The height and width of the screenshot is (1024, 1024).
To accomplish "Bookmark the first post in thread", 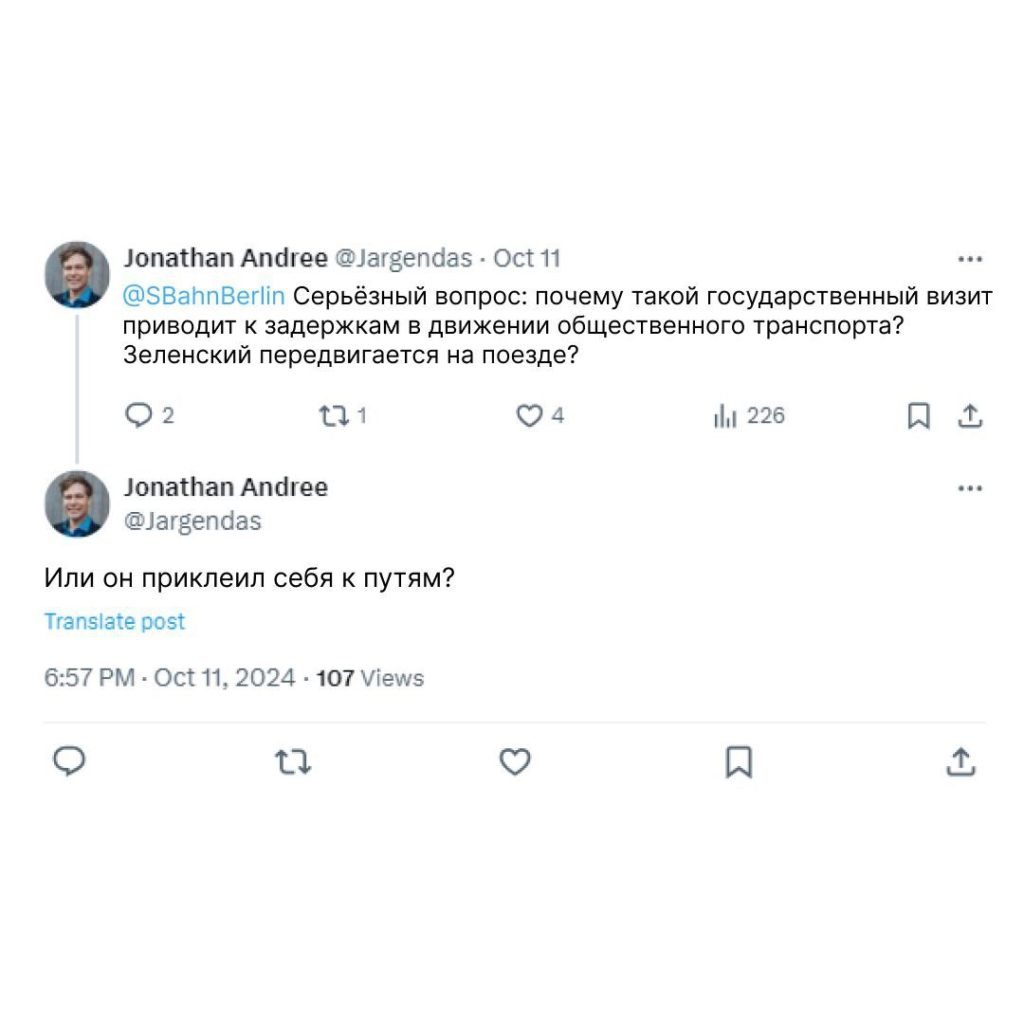I will pyautogui.click(x=918, y=416).
